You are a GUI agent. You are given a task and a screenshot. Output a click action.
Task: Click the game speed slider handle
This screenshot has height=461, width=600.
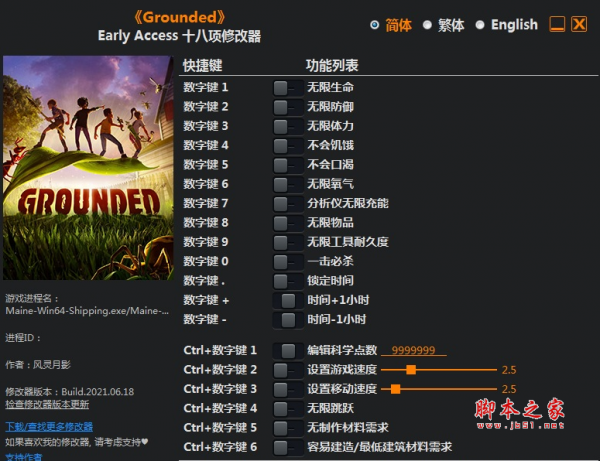[x=411, y=370]
